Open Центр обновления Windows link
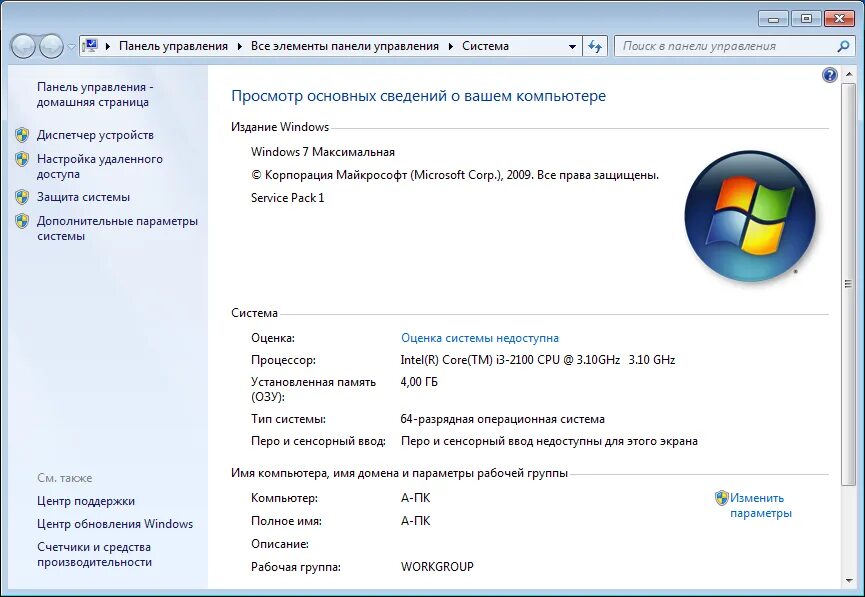The width and height of the screenshot is (865, 597). (115, 524)
